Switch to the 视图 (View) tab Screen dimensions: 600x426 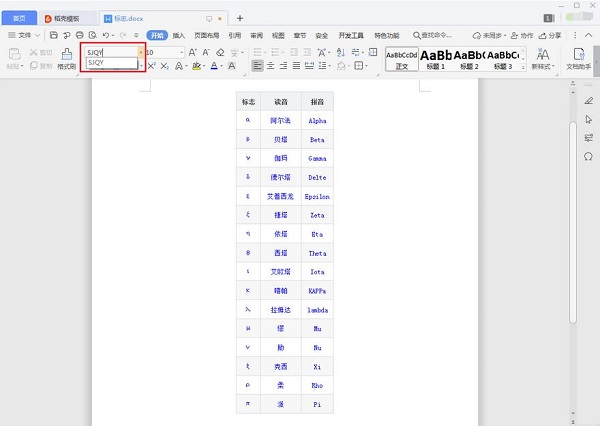(x=278, y=36)
